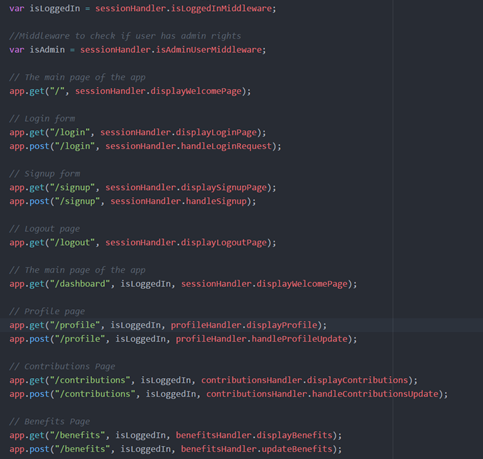483x459 pixels.
Task: Click the '// Benefits Page' comment
Action: (x=50, y=422)
